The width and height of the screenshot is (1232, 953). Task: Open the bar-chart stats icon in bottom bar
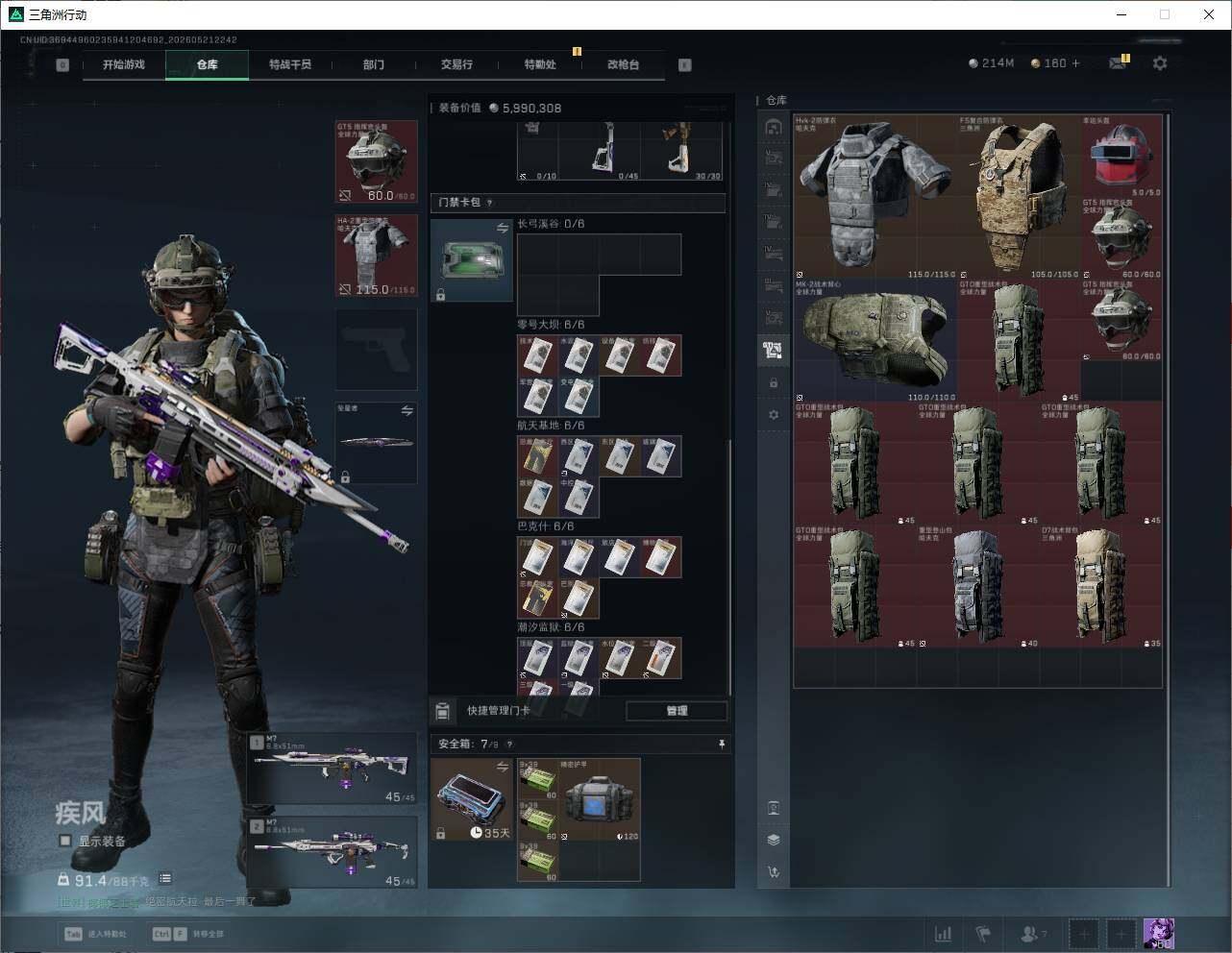tap(944, 934)
